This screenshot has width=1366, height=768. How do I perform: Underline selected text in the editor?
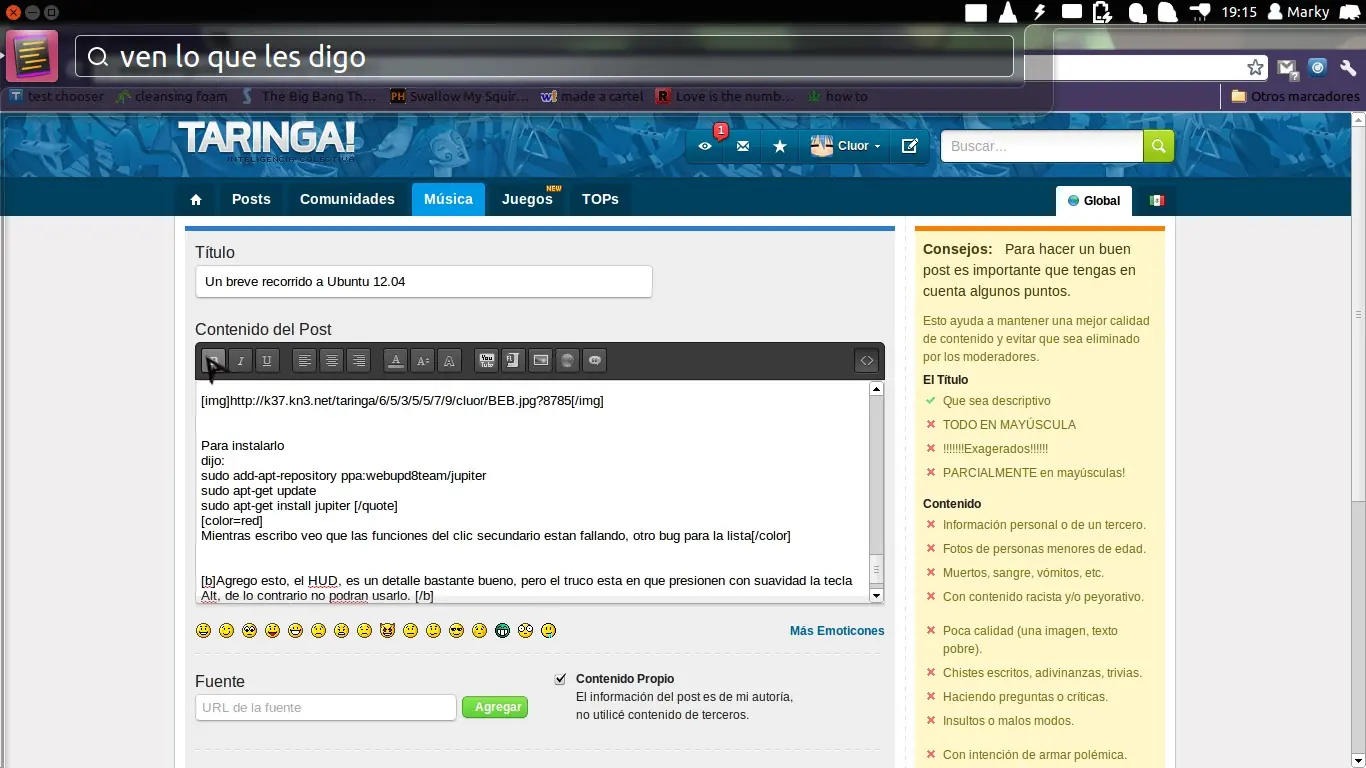pos(267,361)
